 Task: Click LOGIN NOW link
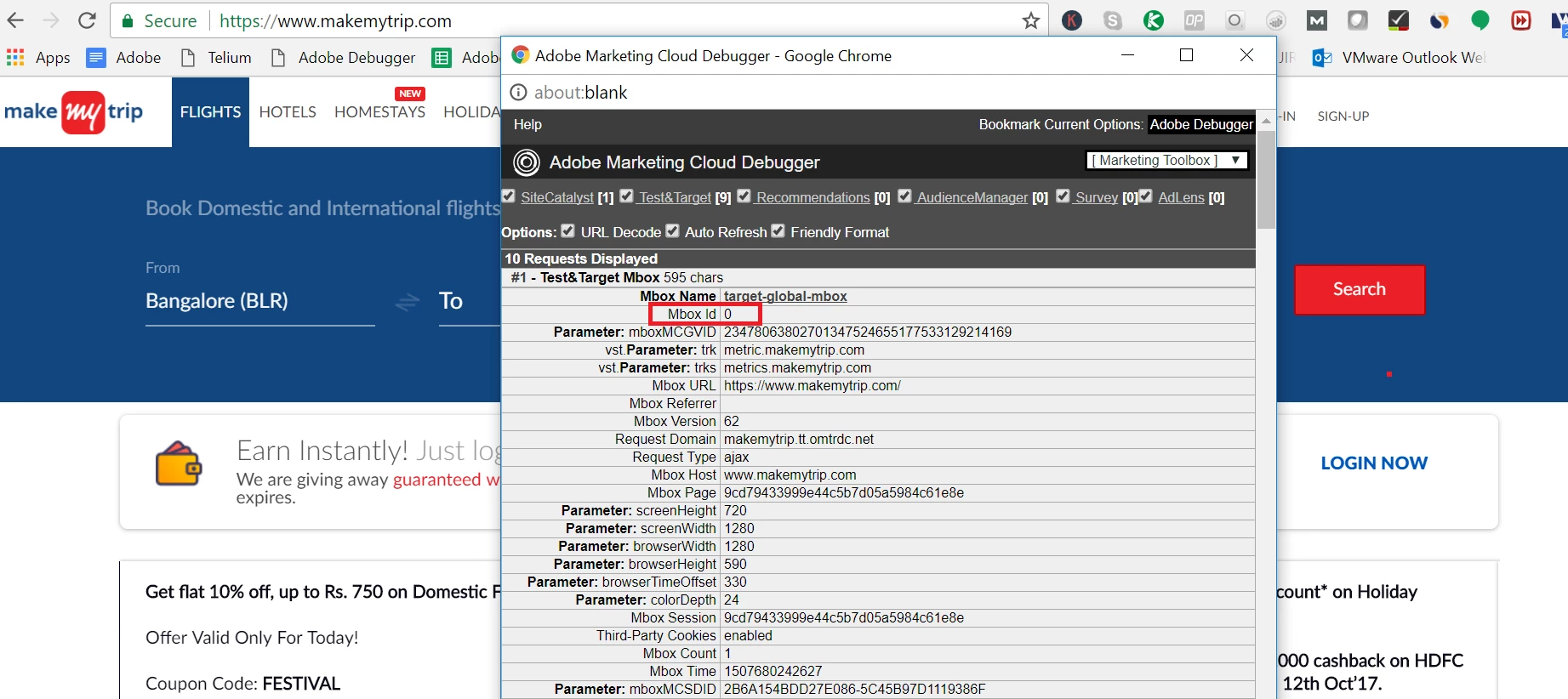tap(1374, 463)
